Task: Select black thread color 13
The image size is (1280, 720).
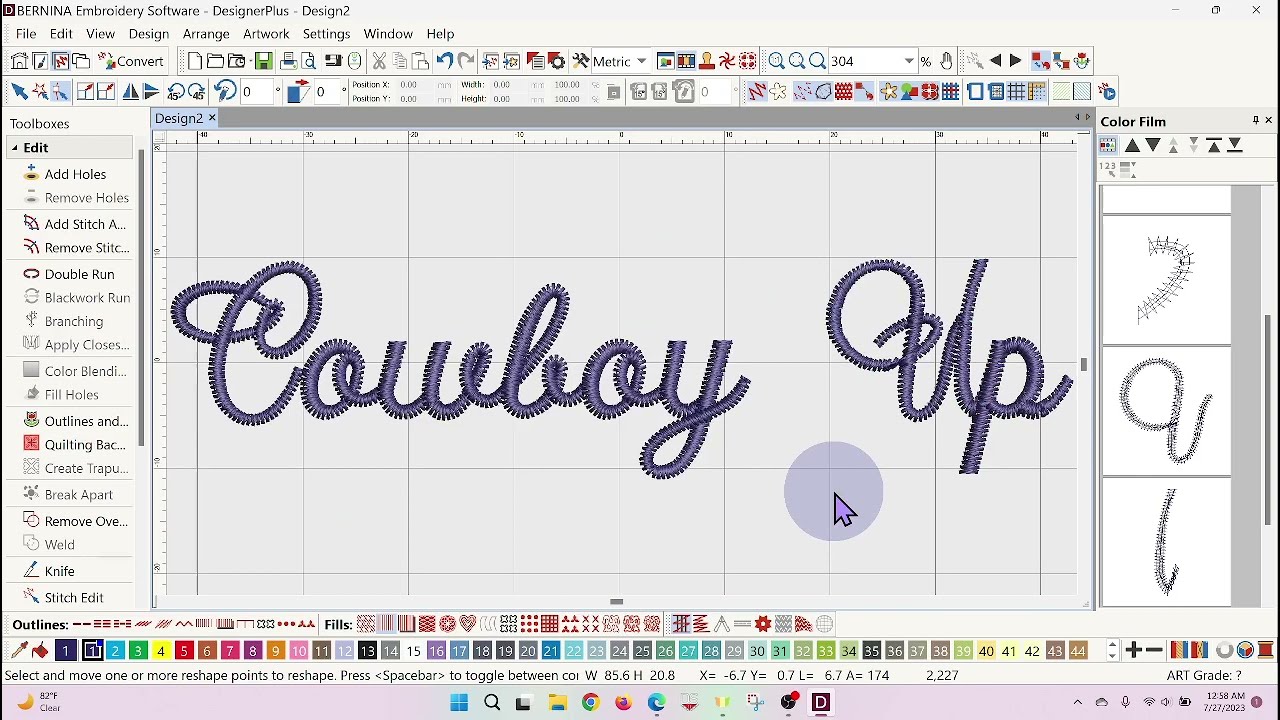Action: [x=367, y=652]
